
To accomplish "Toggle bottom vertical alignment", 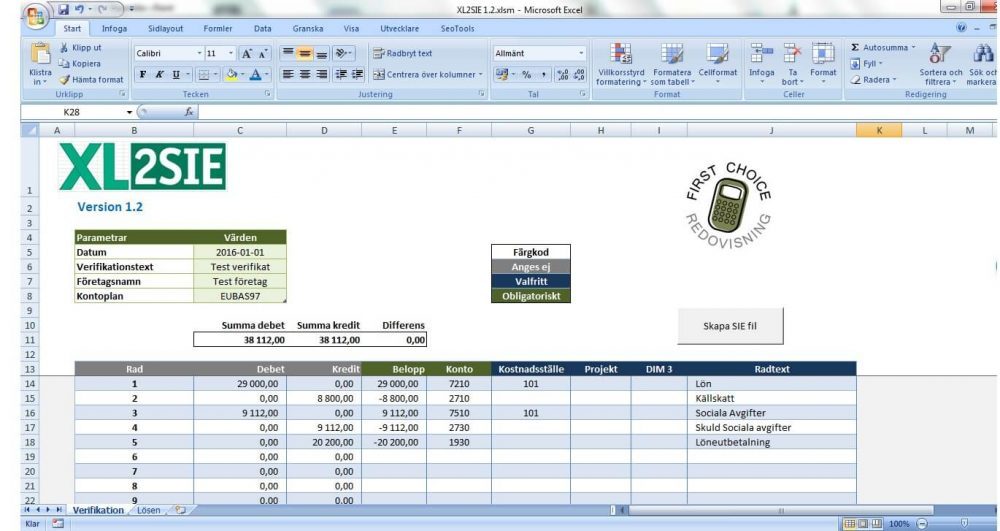I will point(322,54).
